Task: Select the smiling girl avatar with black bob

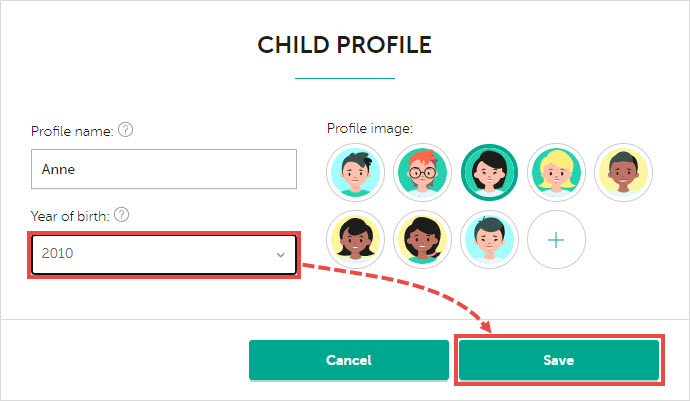Action: [356, 239]
